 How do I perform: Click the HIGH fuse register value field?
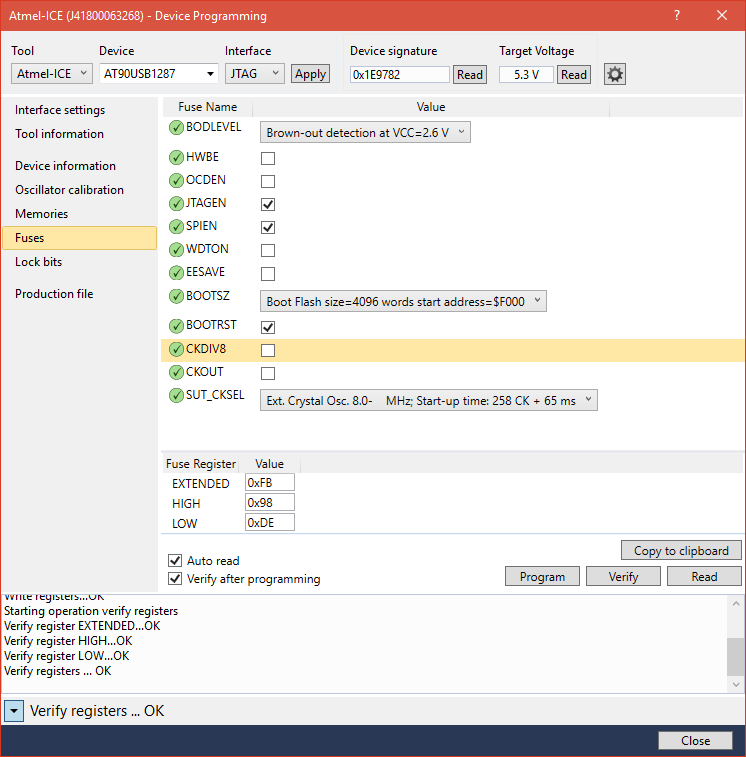[x=270, y=503]
